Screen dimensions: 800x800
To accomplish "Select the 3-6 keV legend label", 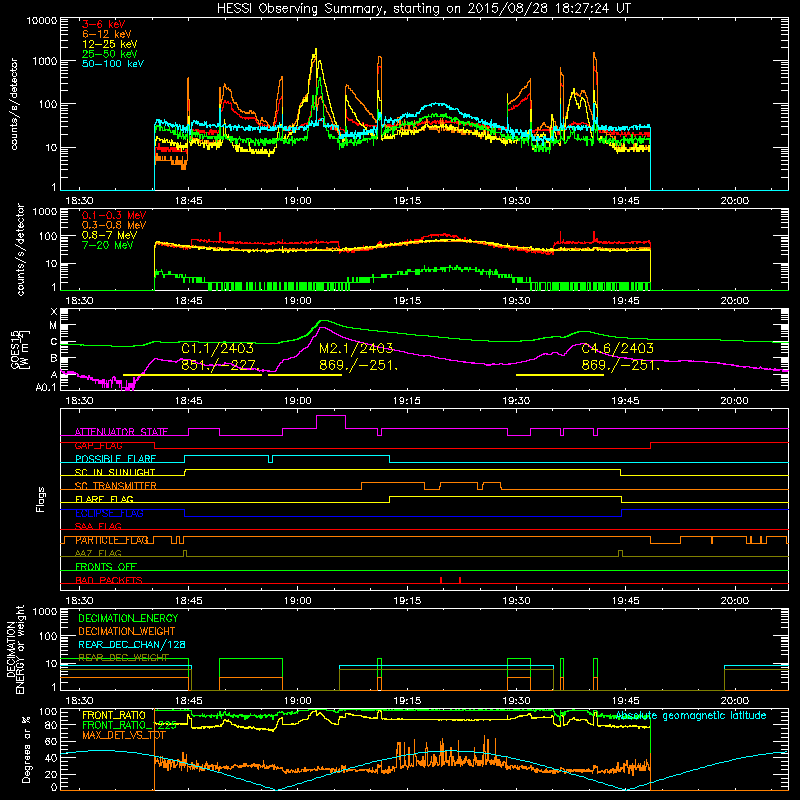I will [x=104, y=24].
